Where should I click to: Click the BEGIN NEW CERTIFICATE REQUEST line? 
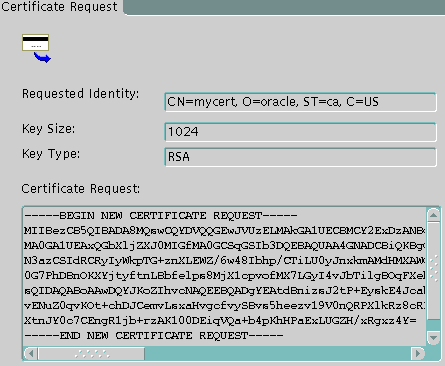(161, 216)
